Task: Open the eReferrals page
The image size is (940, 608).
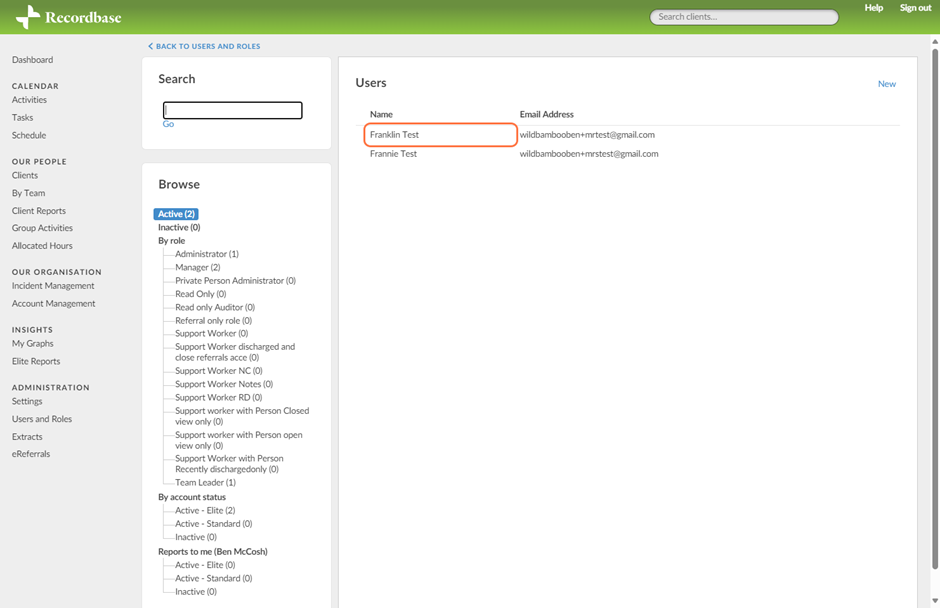Action: point(32,453)
